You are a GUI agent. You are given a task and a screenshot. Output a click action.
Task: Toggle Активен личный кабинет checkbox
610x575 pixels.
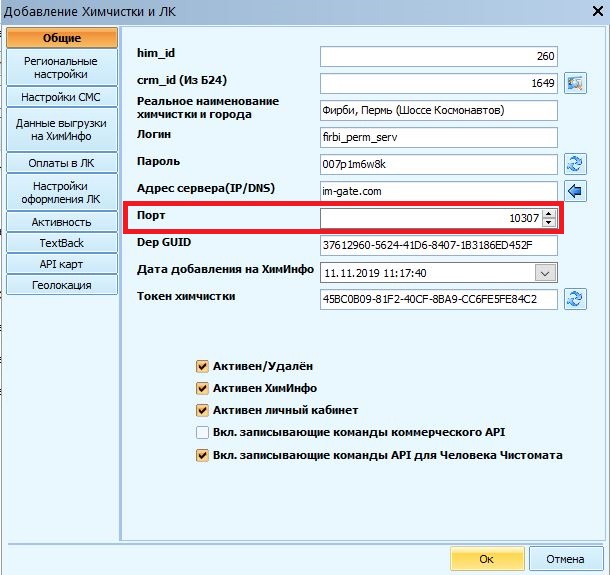(x=202, y=410)
